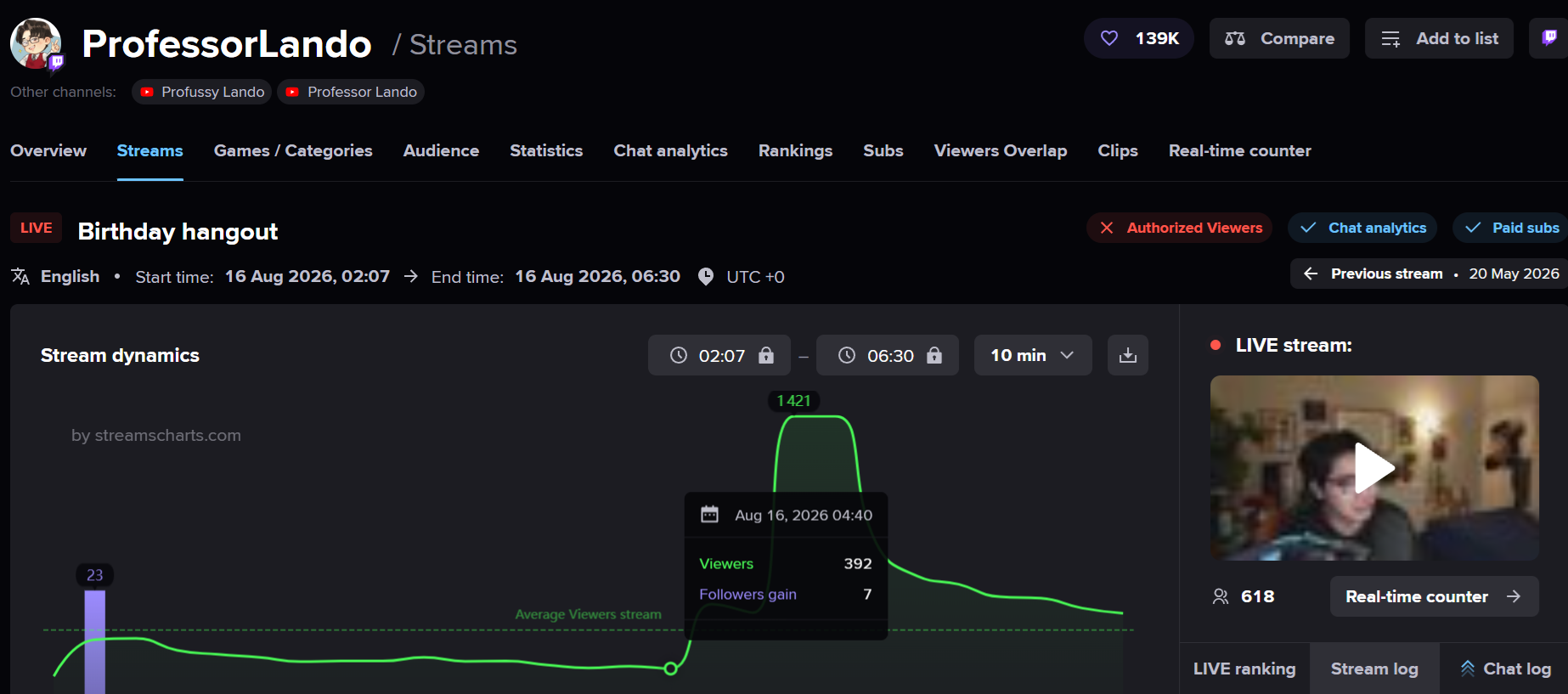This screenshot has height=694, width=1568.
Task: Toggle the Authorized Viewers filter
Action: click(x=1180, y=228)
